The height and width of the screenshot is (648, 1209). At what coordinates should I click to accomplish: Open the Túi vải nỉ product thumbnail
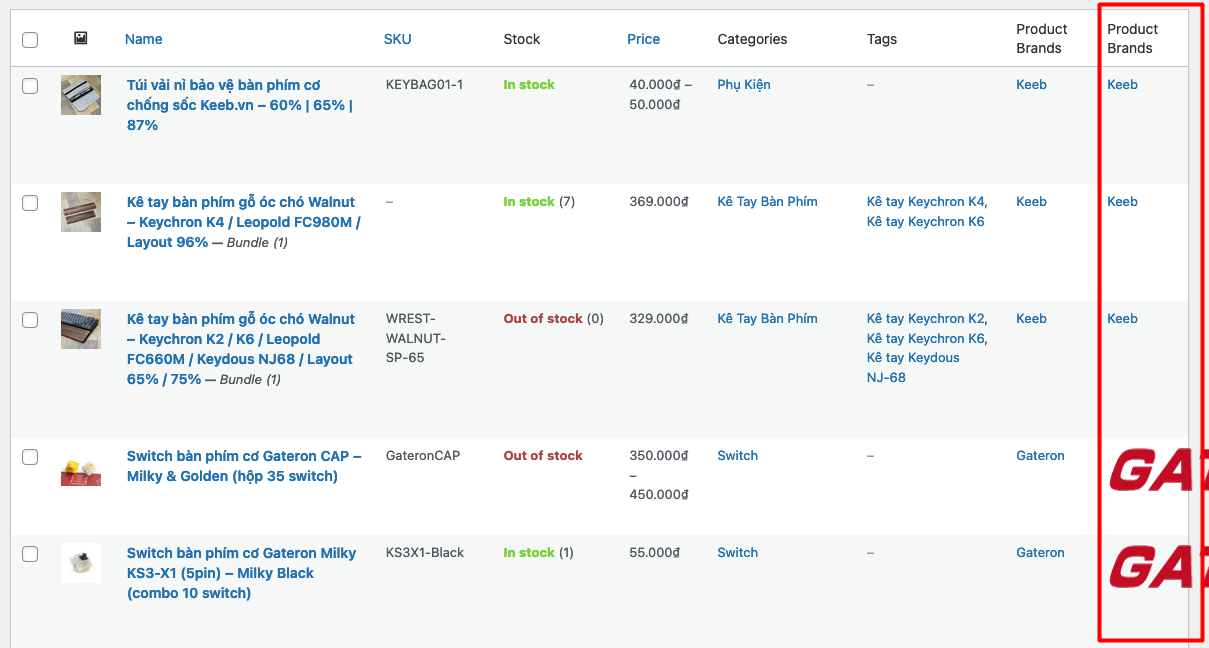coord(81,95)
